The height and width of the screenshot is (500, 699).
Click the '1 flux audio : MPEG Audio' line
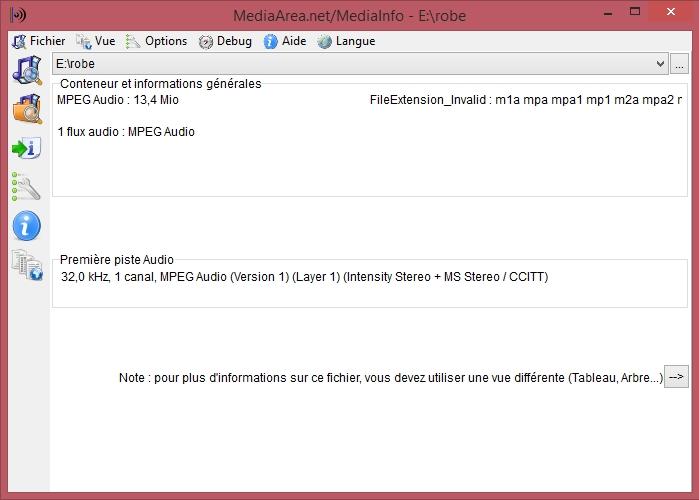pyautogui.click(x=126, y=132)
